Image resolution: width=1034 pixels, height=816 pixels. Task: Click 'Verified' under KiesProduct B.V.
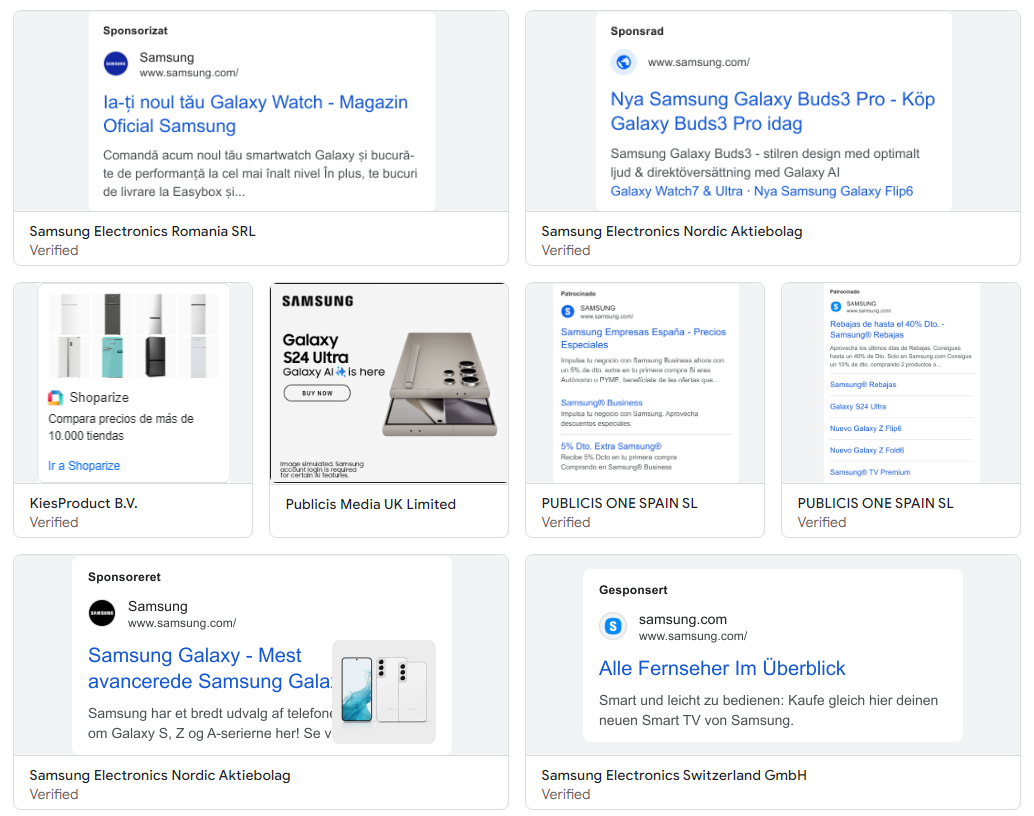pyautogui.click(x=54, y=522)
